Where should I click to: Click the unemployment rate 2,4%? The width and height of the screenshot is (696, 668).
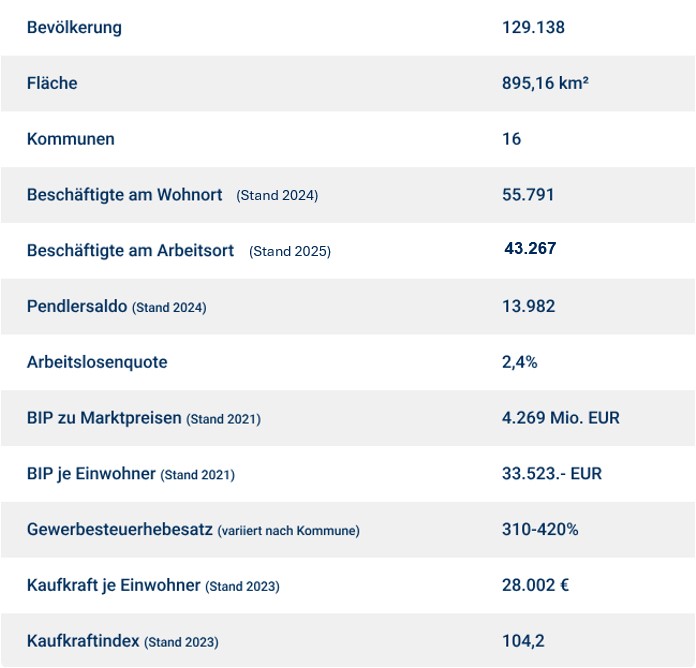pos(519,362)
